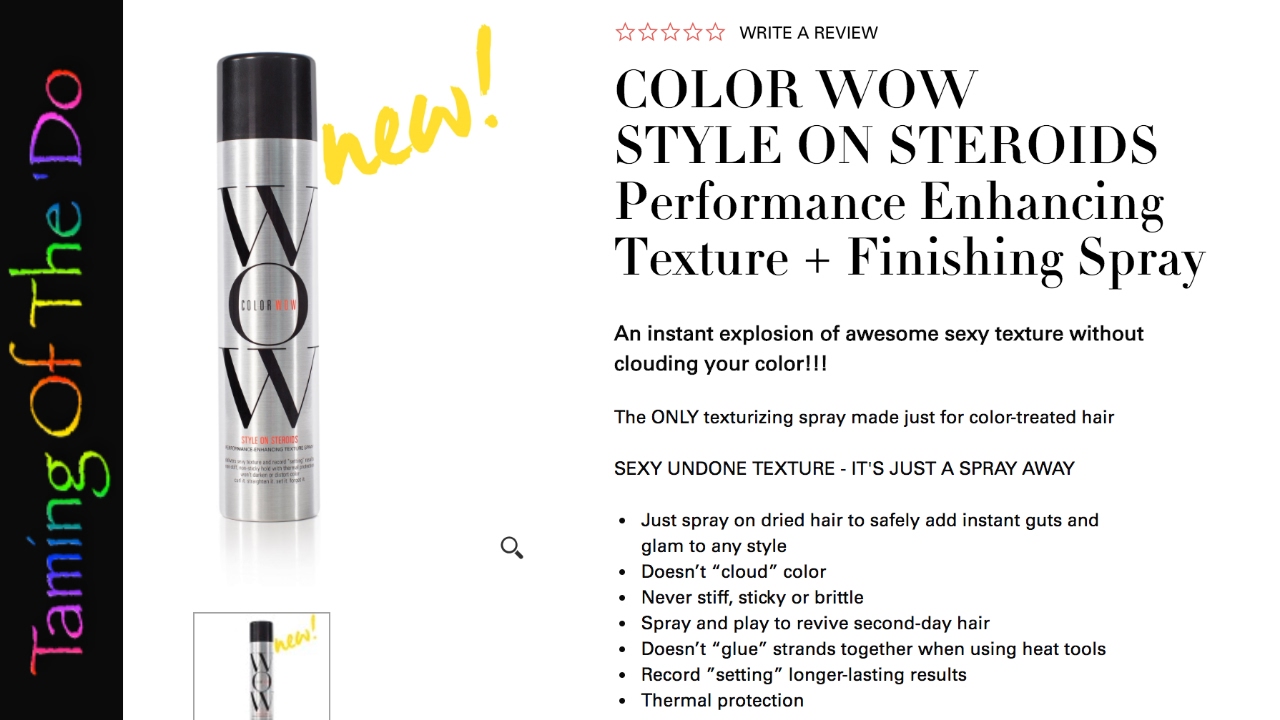Click the instant explosion tagline text
The height and width of the screenshot is (720, 1280).
pos(879,348)
